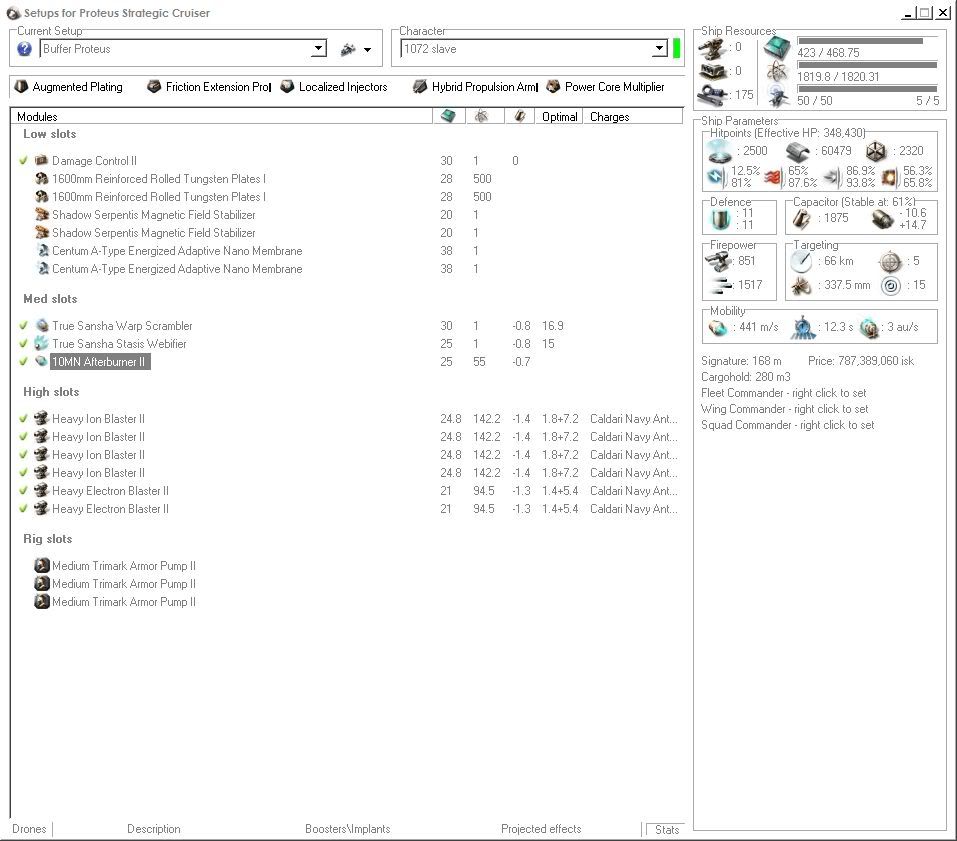
Task: Open the Boosters\Implants tab
Action: click(347, 829)
